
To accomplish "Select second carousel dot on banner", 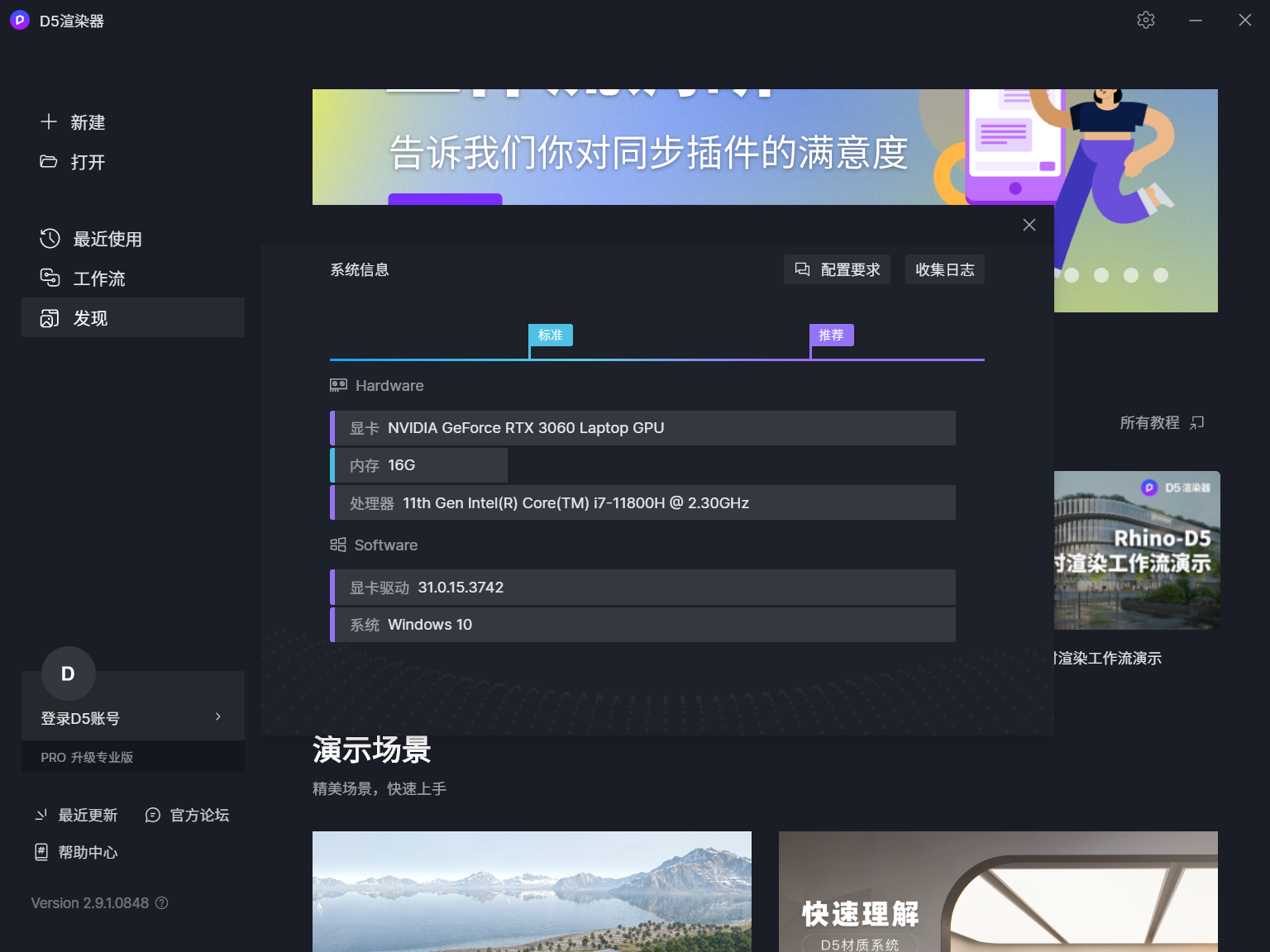I will [x=1101, y=275].
